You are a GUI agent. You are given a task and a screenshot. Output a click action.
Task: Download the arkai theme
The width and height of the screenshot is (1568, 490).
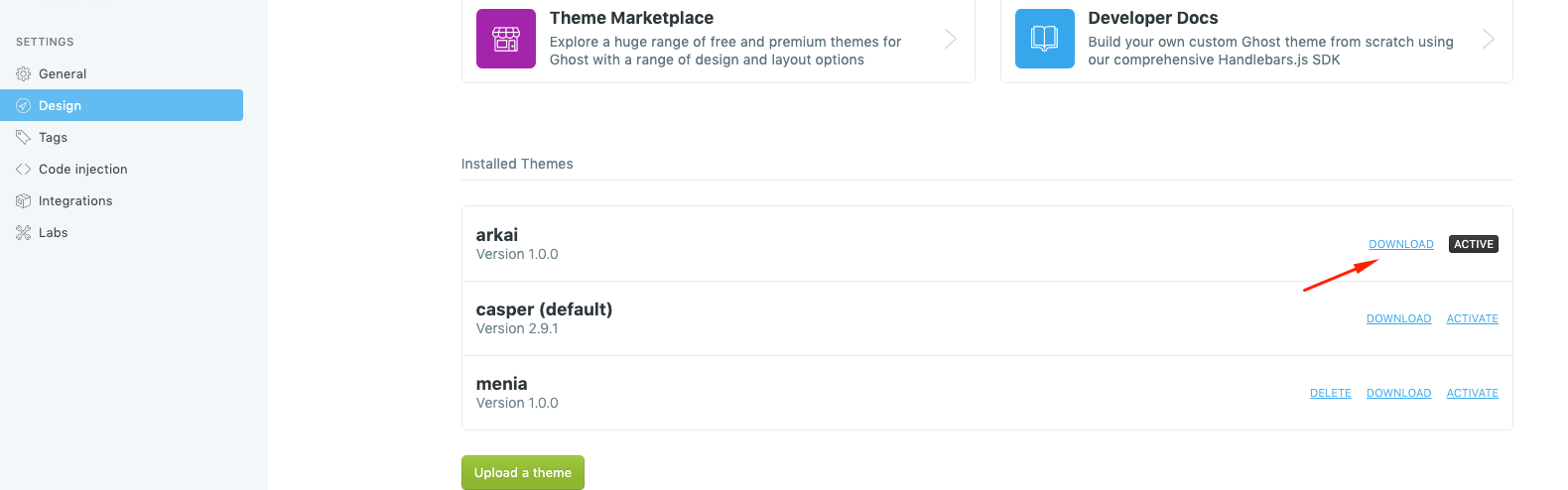coord(1401,244)
